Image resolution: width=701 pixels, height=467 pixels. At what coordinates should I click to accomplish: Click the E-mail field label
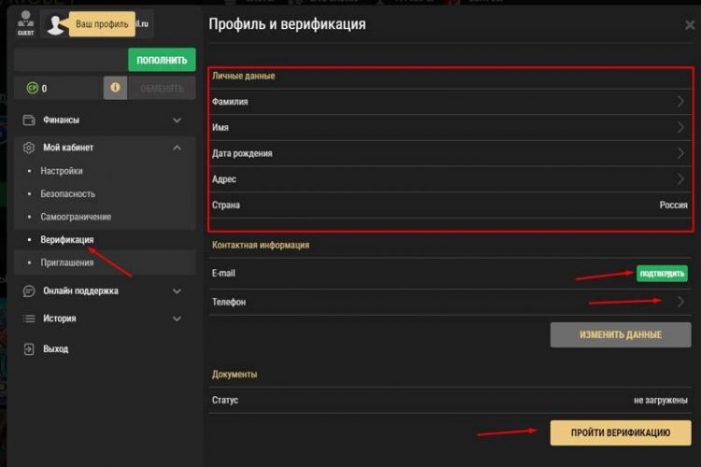pyautogui.click(x=224, y=273)
